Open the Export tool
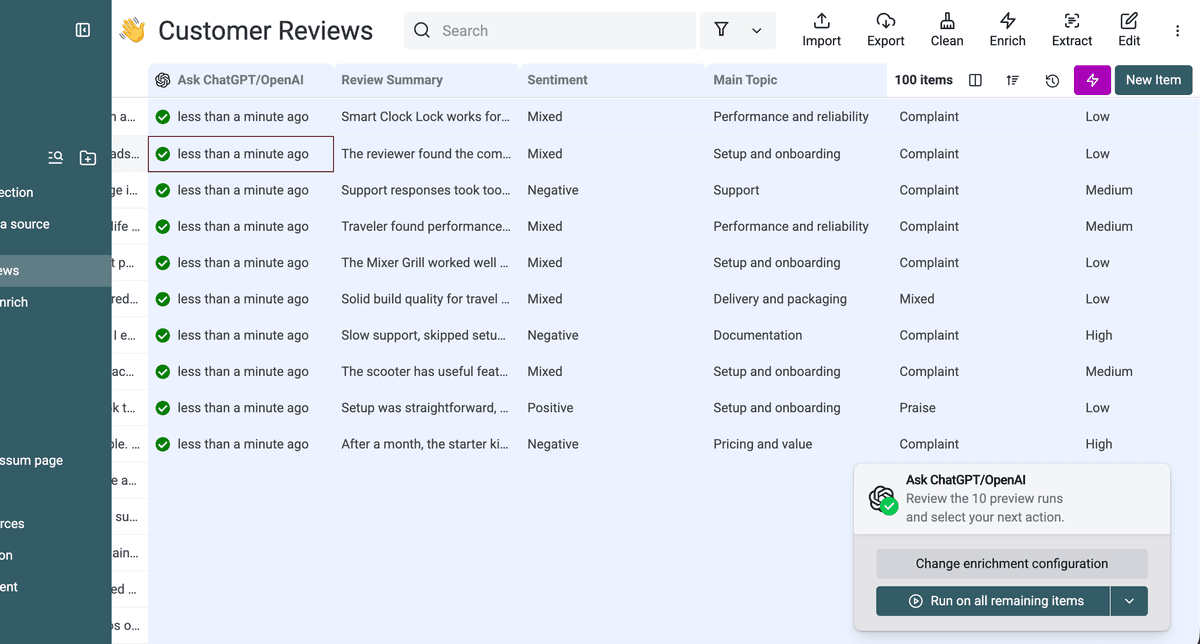 pyautogui.click(x=885, y=30)
